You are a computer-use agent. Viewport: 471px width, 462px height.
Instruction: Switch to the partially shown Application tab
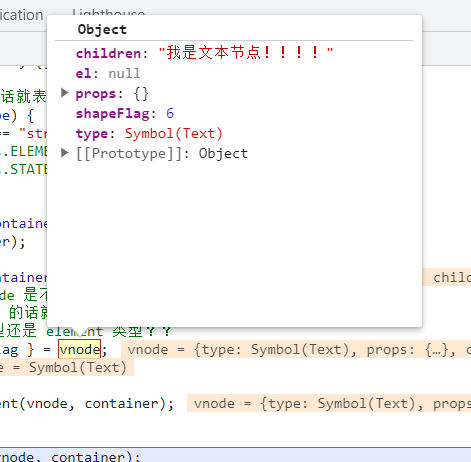(x=22, y=15)
